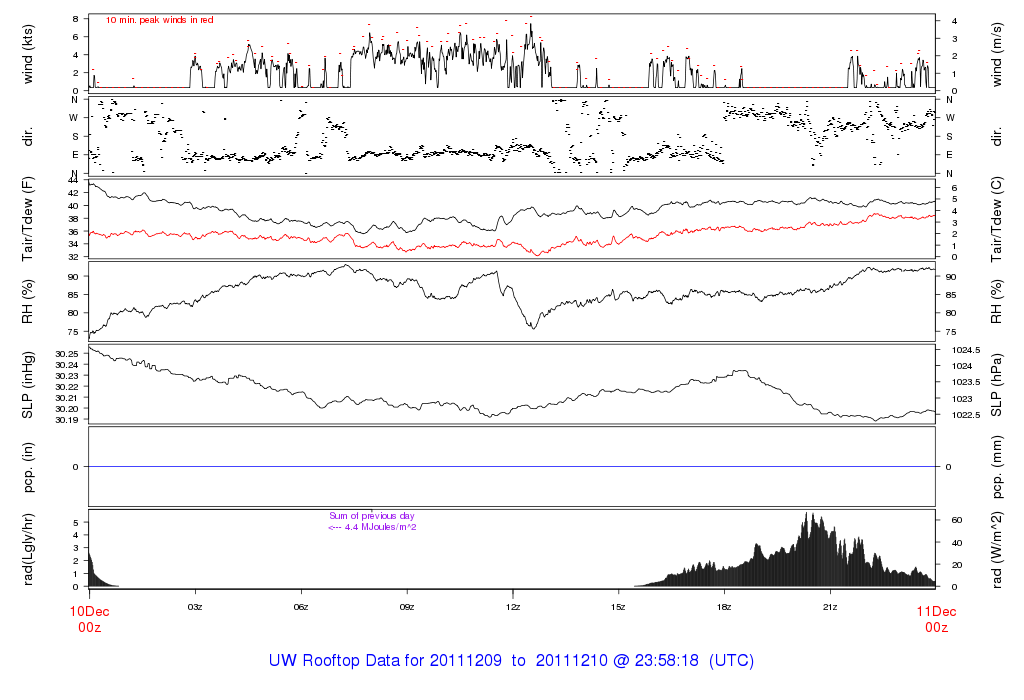Viewport: 1024px width, 700px height.
Task: Click the '10 min. peak winds in red' legend text
Action: pyautogui.click(x=159, y=20)
